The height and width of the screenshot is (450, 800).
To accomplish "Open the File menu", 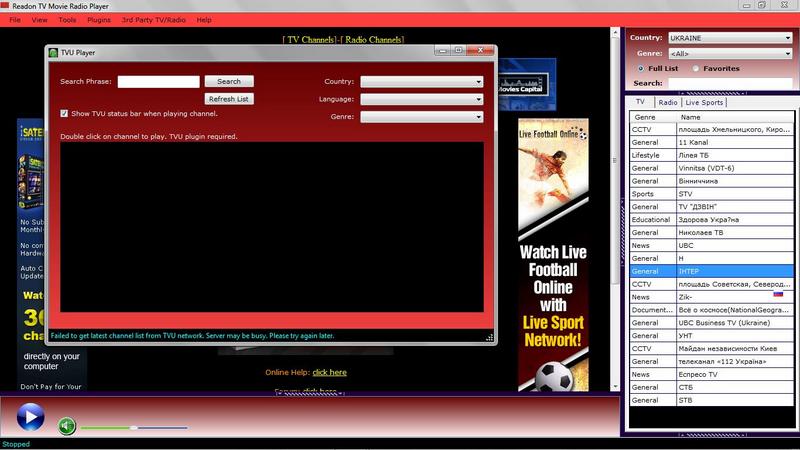I will [15, 20].
